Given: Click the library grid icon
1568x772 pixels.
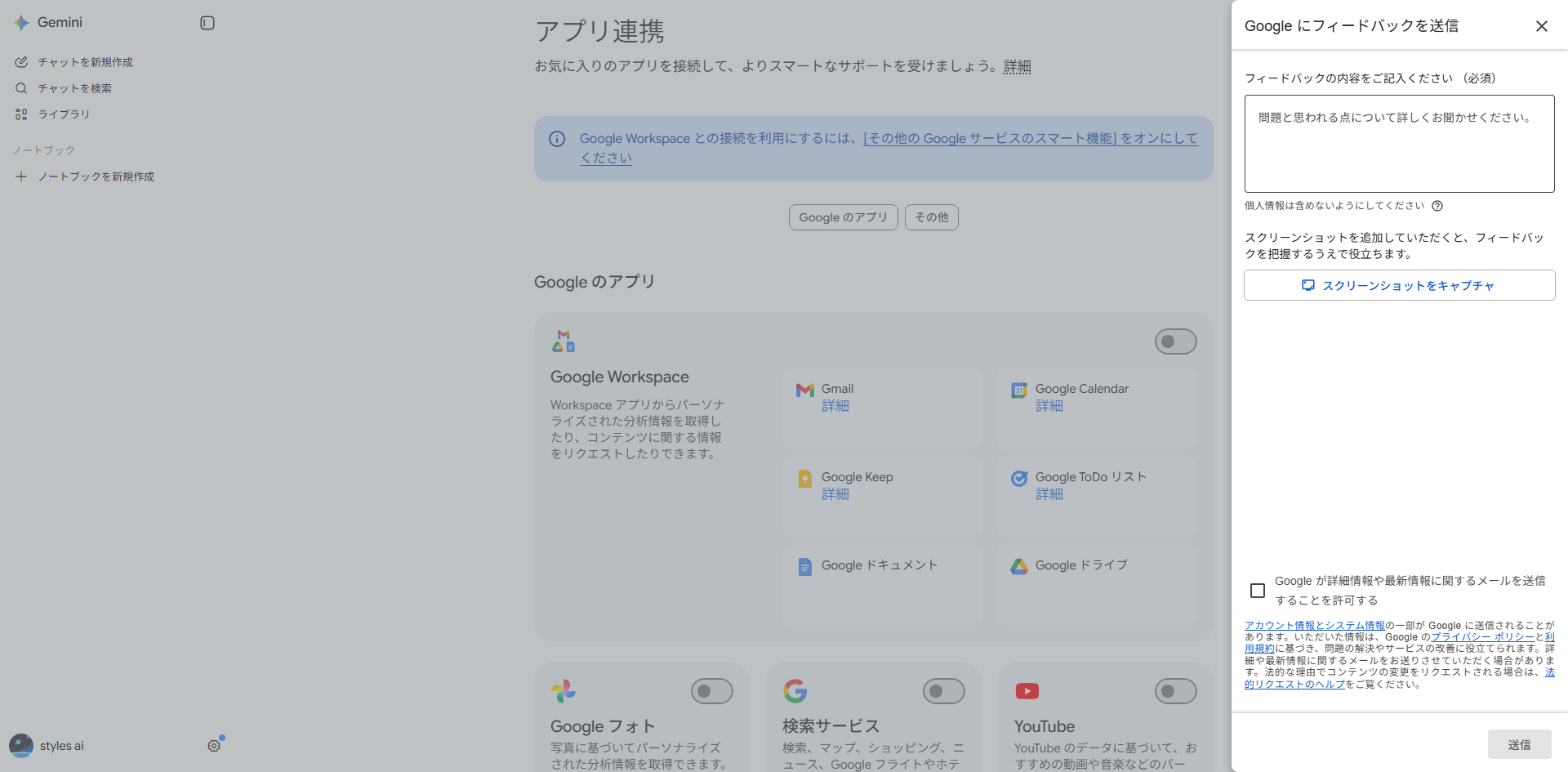Looking at the screenshot, I should coord(21,114).
